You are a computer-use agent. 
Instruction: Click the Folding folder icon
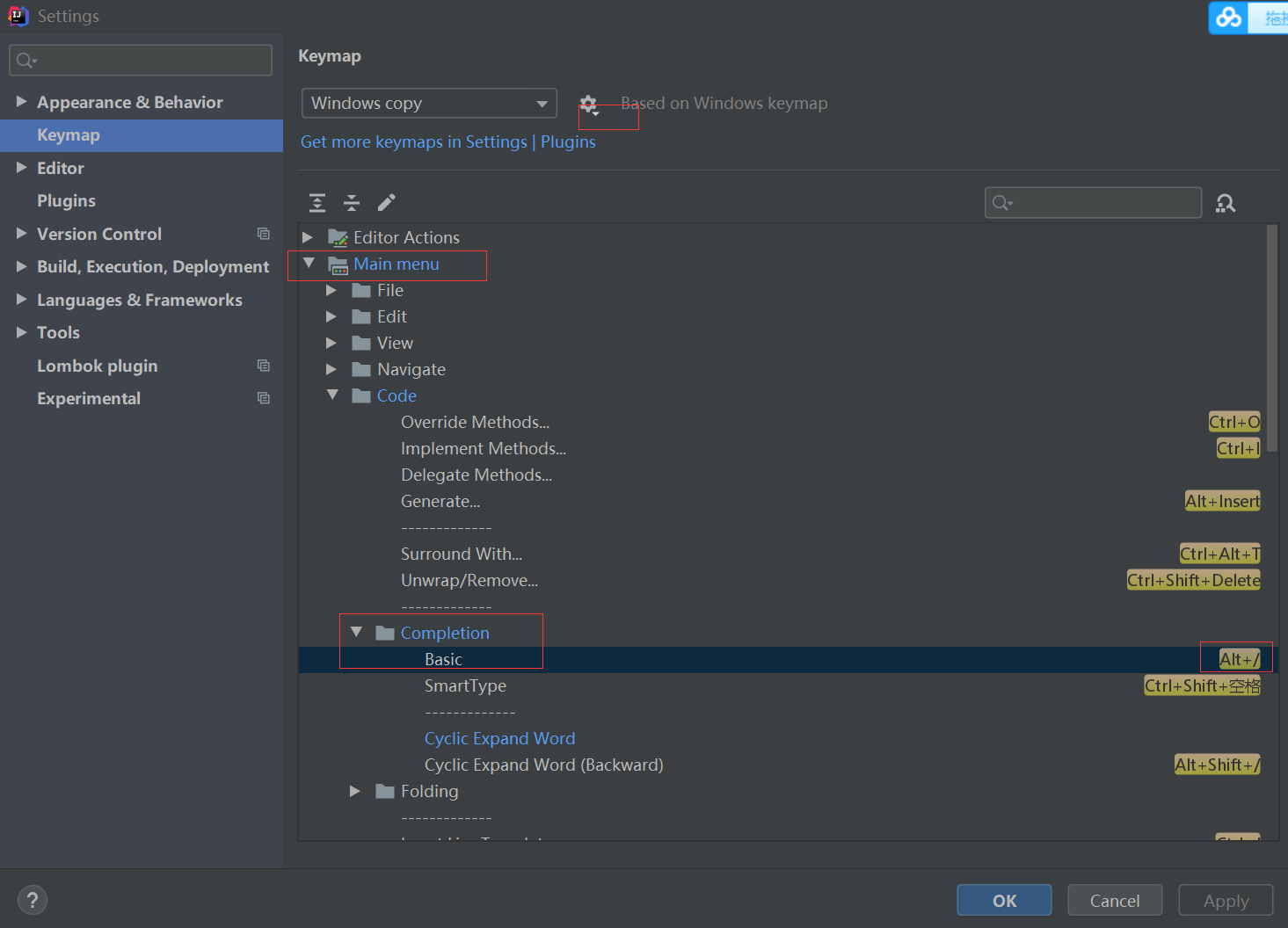[385, 791]
